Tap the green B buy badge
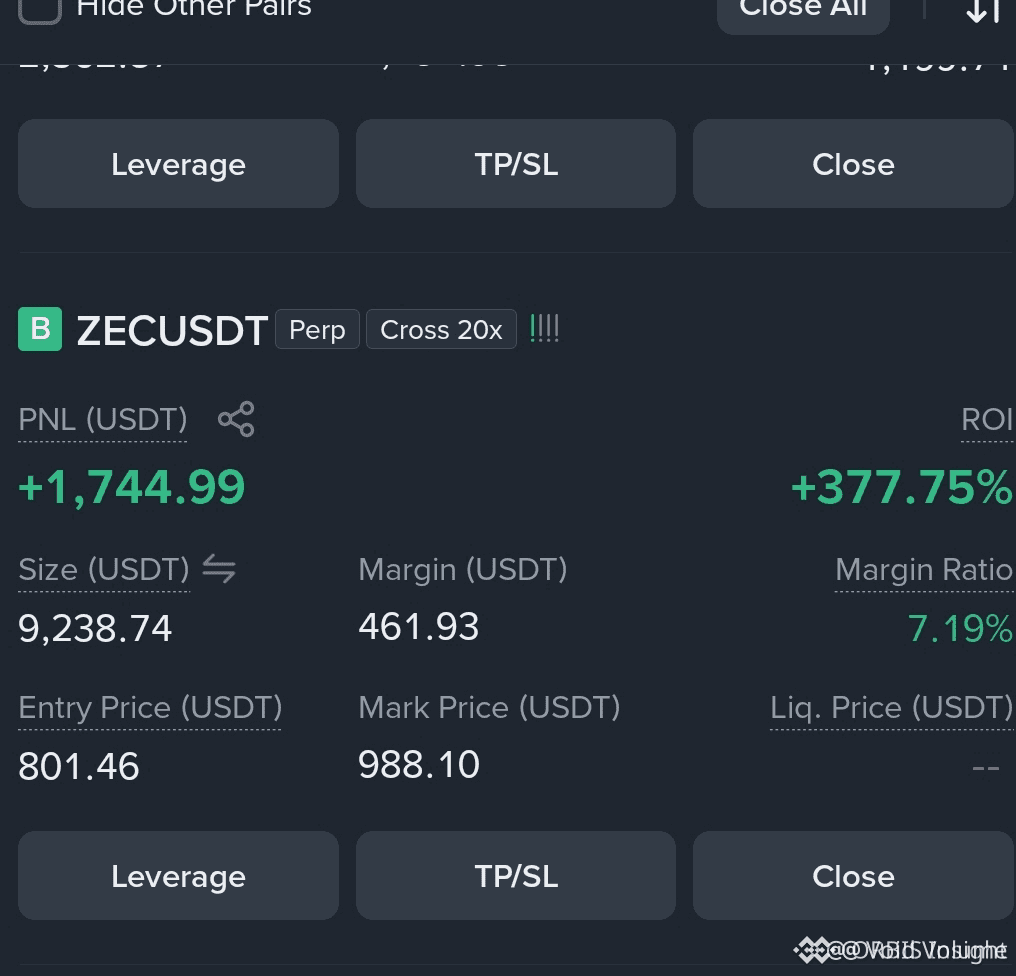The height and width of the screenshot is (976, 1016). 40,329
